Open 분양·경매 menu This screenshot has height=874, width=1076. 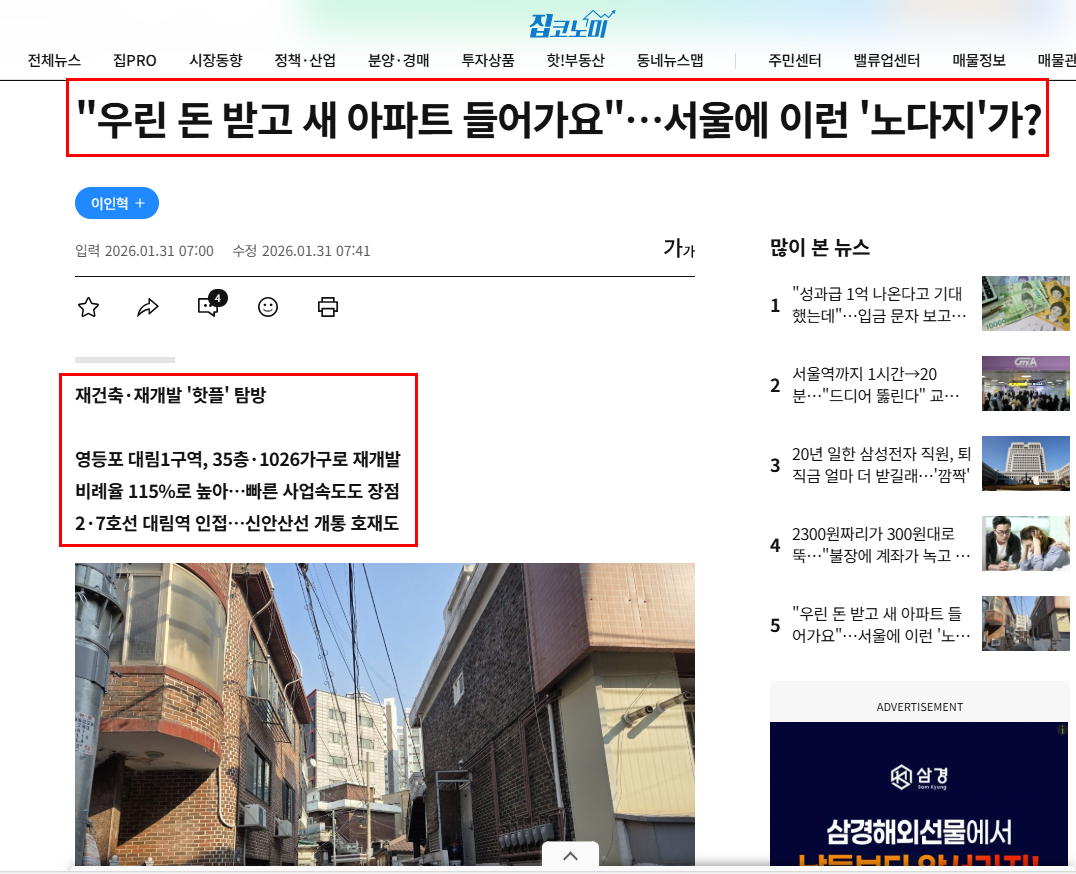(x=399, y=60)
